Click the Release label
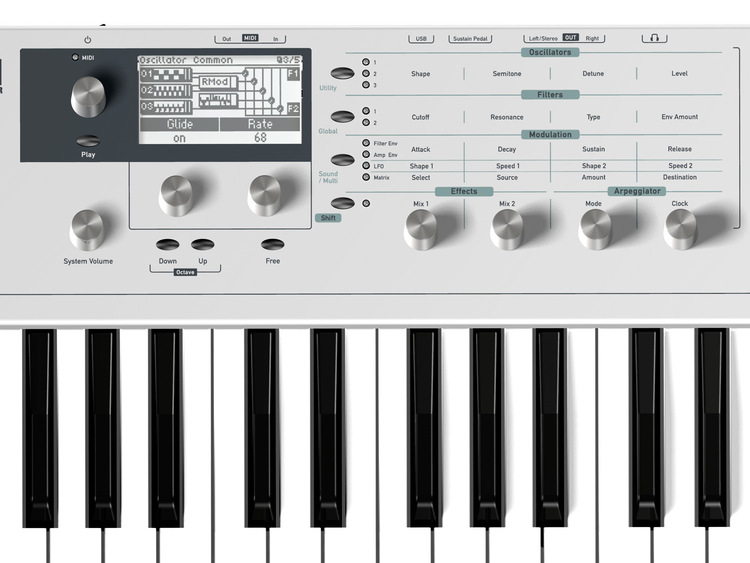Viewport: 750px width, 563px height. 680,149
